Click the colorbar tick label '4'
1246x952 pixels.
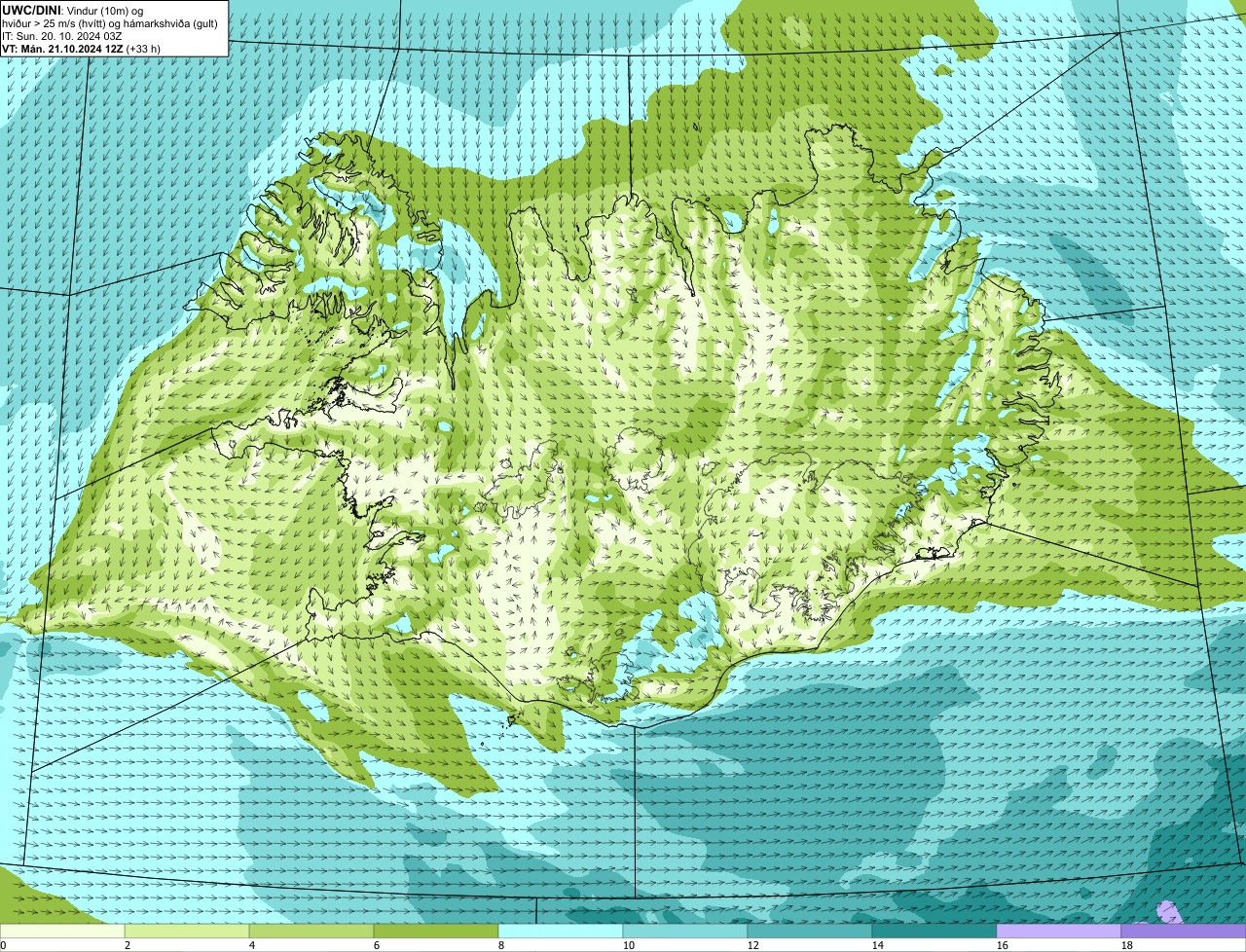252,945
